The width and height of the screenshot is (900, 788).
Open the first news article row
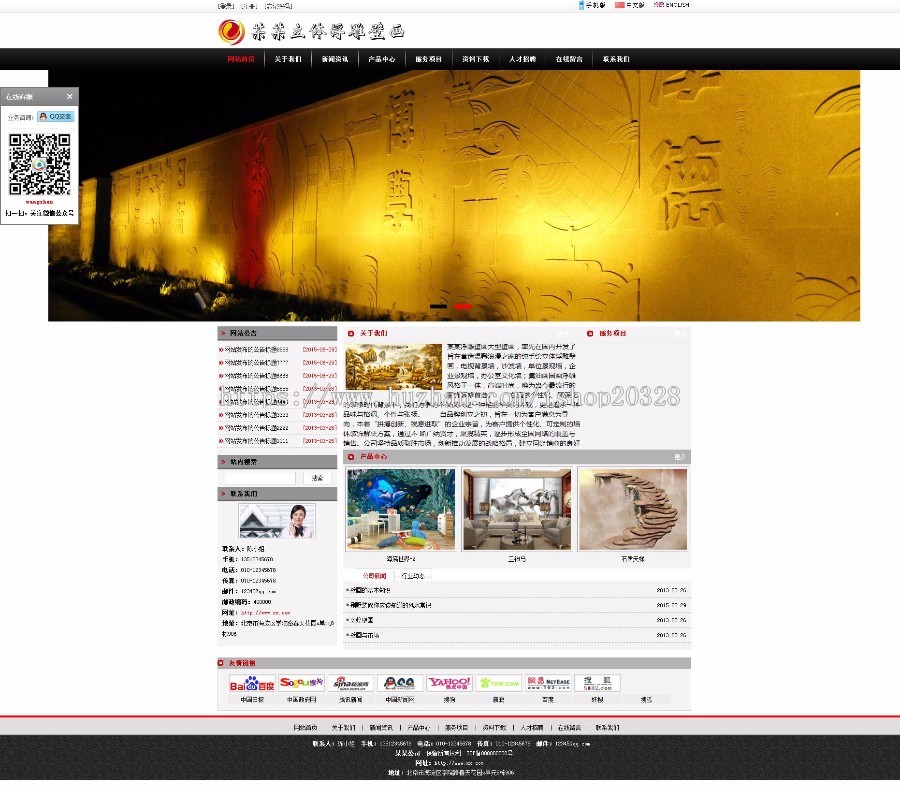517,590
